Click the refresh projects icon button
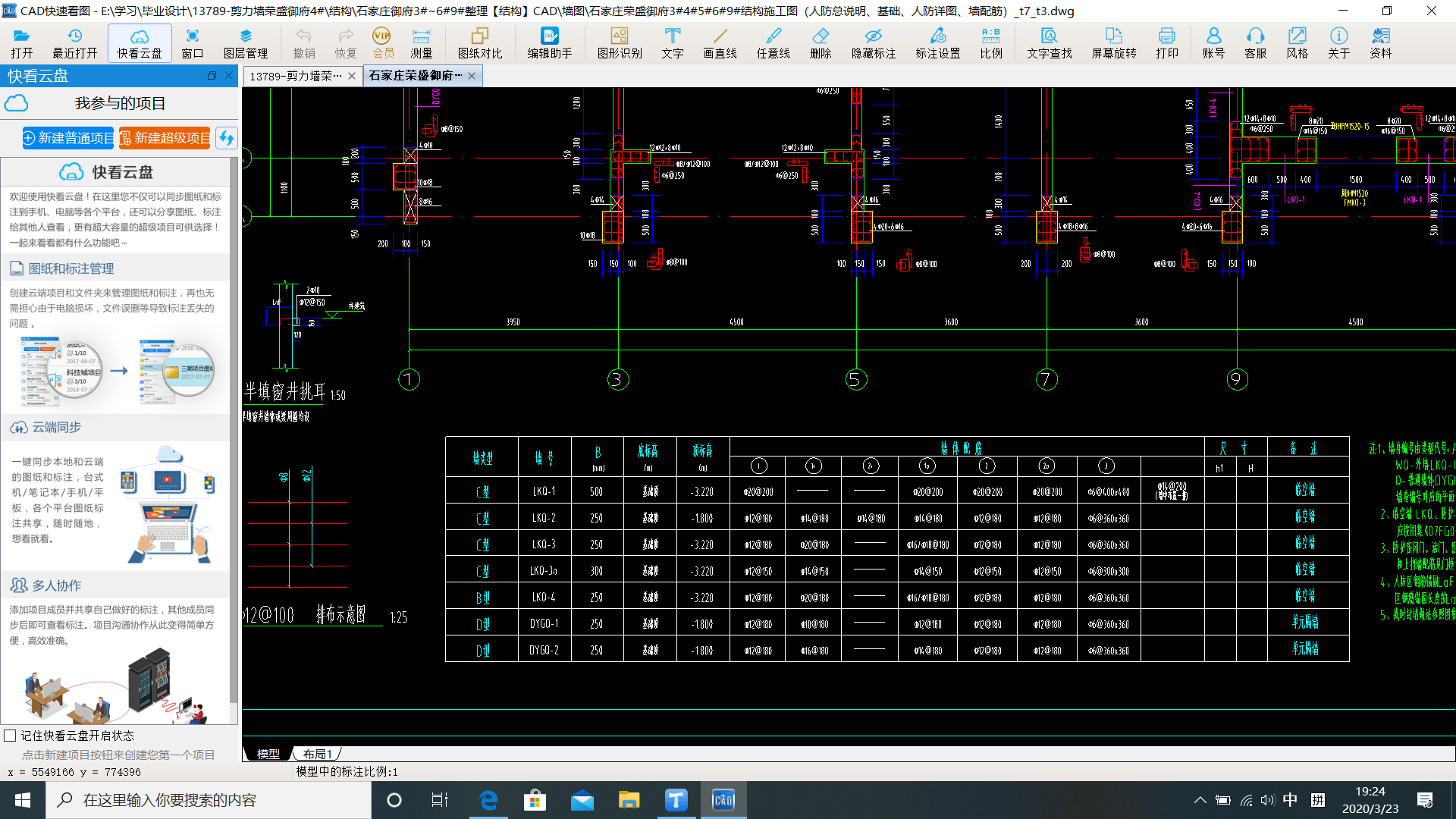Viewport: 1456px width, 819px height. click(226, 138)
